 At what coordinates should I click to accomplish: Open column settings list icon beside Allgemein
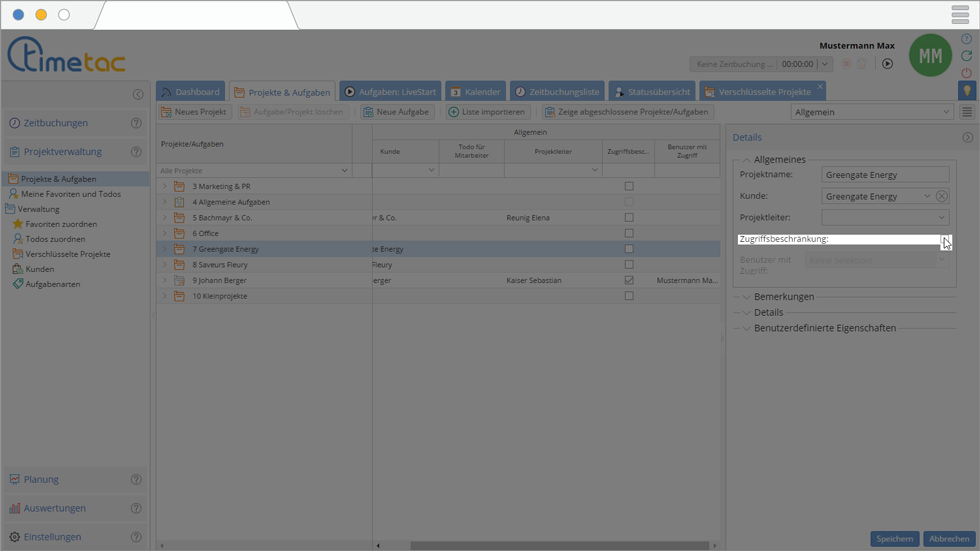[x=967, y=113]
